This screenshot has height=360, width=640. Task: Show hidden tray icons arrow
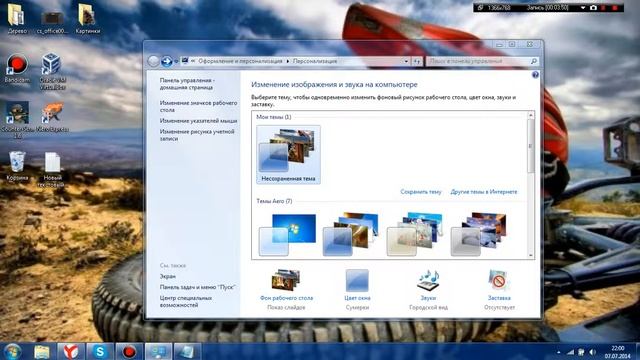[558, 352]
